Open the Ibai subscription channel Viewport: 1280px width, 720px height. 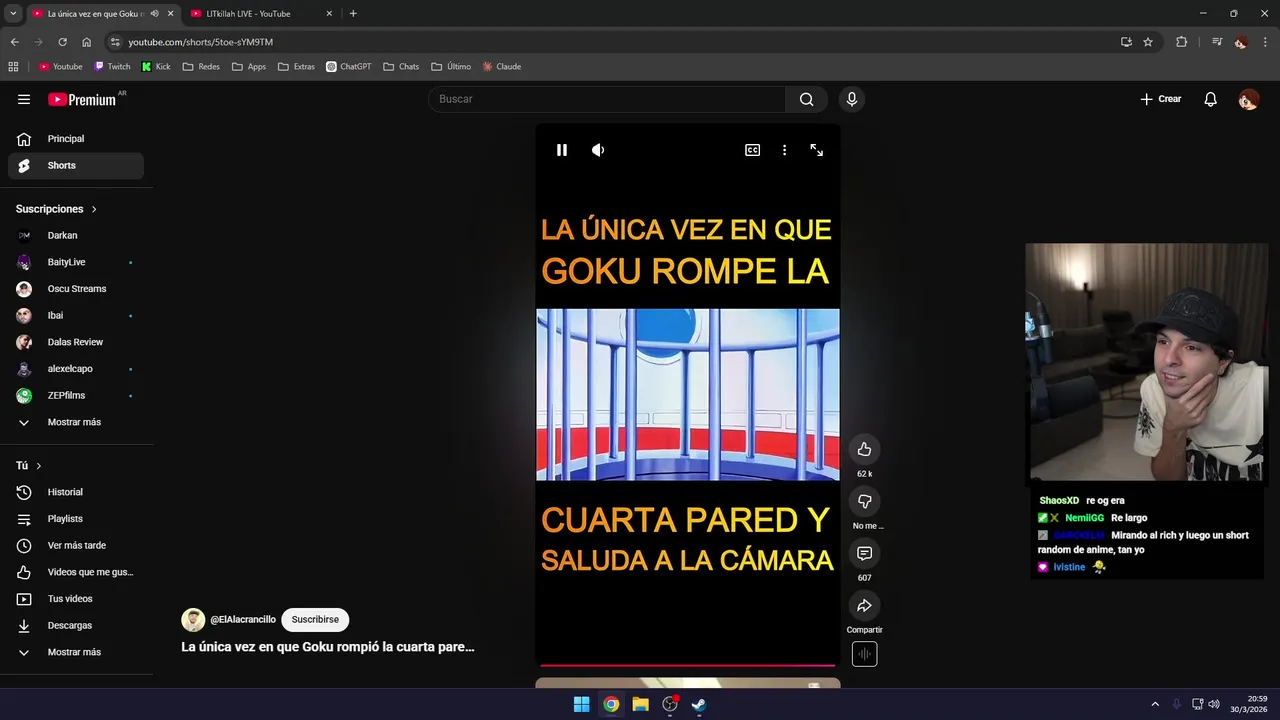[x=76, y=315]
